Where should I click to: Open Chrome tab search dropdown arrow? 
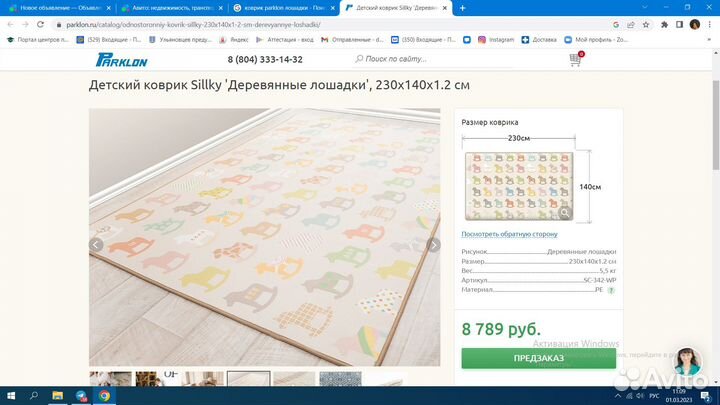click(x=644, y=8)
